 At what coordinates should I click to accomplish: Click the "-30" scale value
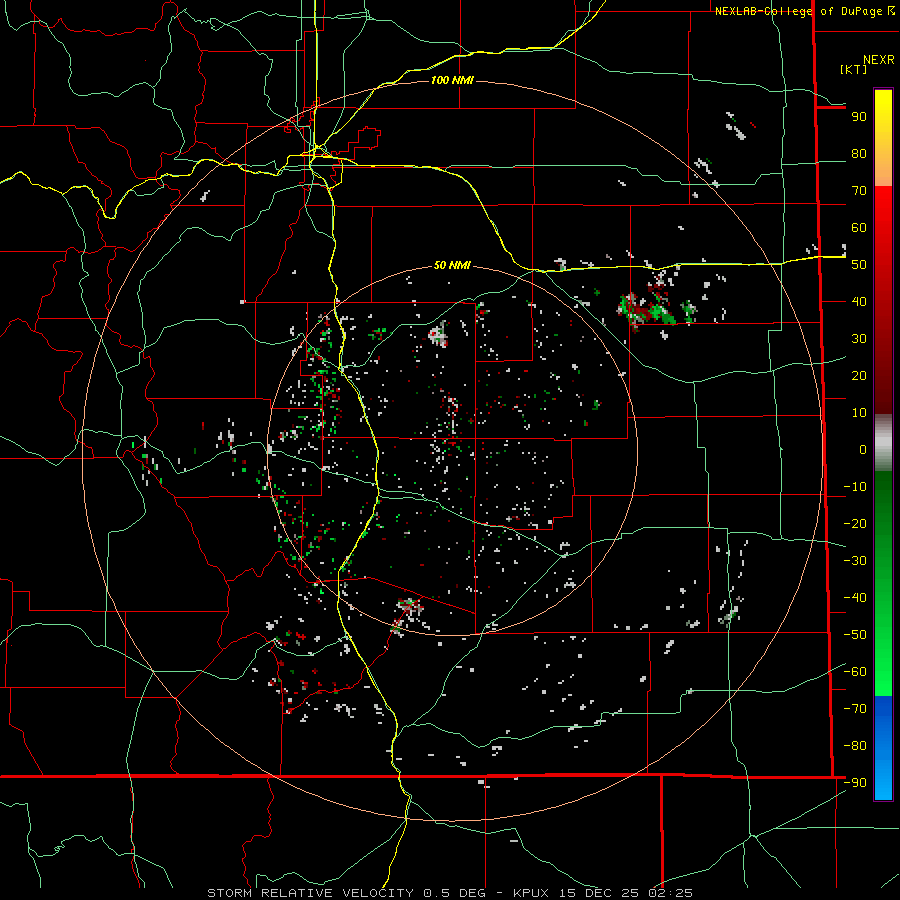855,561
